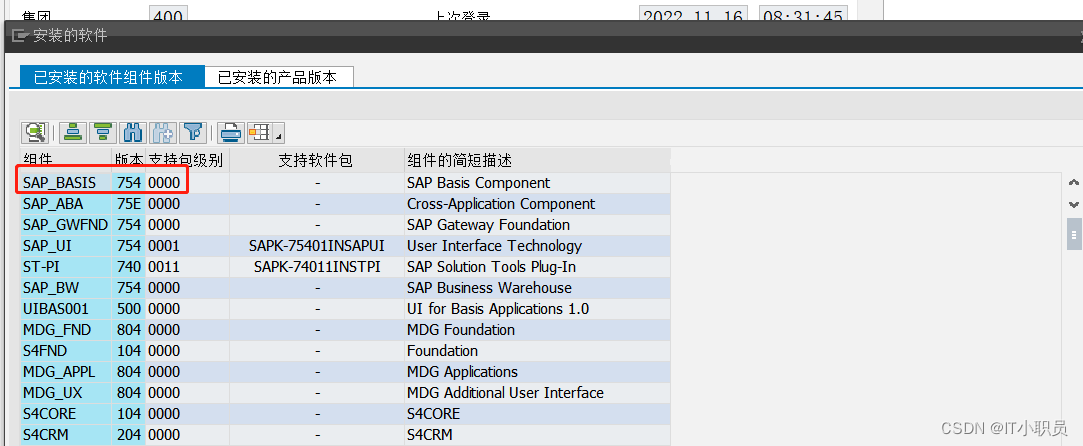Select the SAP_BW component cell
This screenshot has width=1083, height=446.
click(66, 287)
